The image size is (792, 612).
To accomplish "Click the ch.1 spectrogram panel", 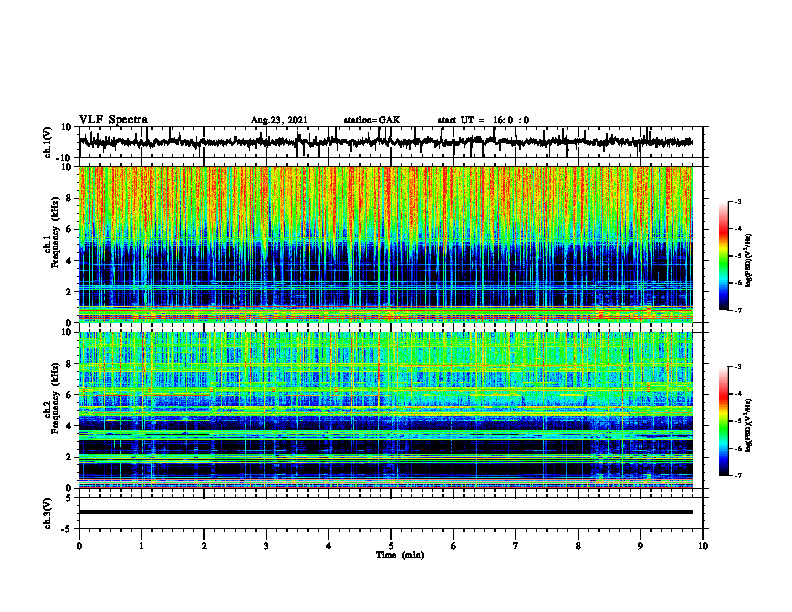I will pos(385,244).
